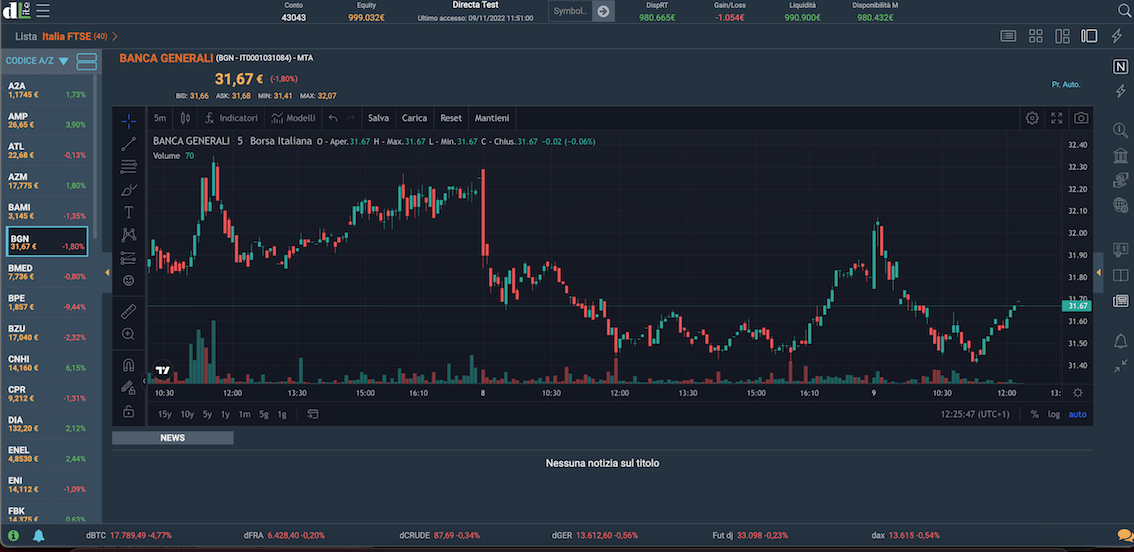This screenshot has height=552, width=1134.
Task: Click the Salva button
Action: pyautogui.click(x=378, y=118)
